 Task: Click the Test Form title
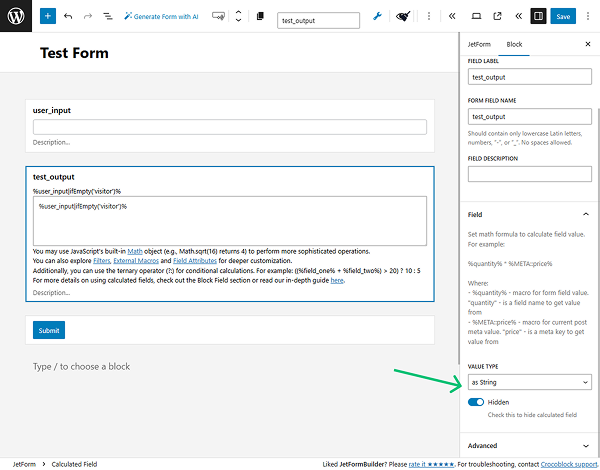pos(74,53)
